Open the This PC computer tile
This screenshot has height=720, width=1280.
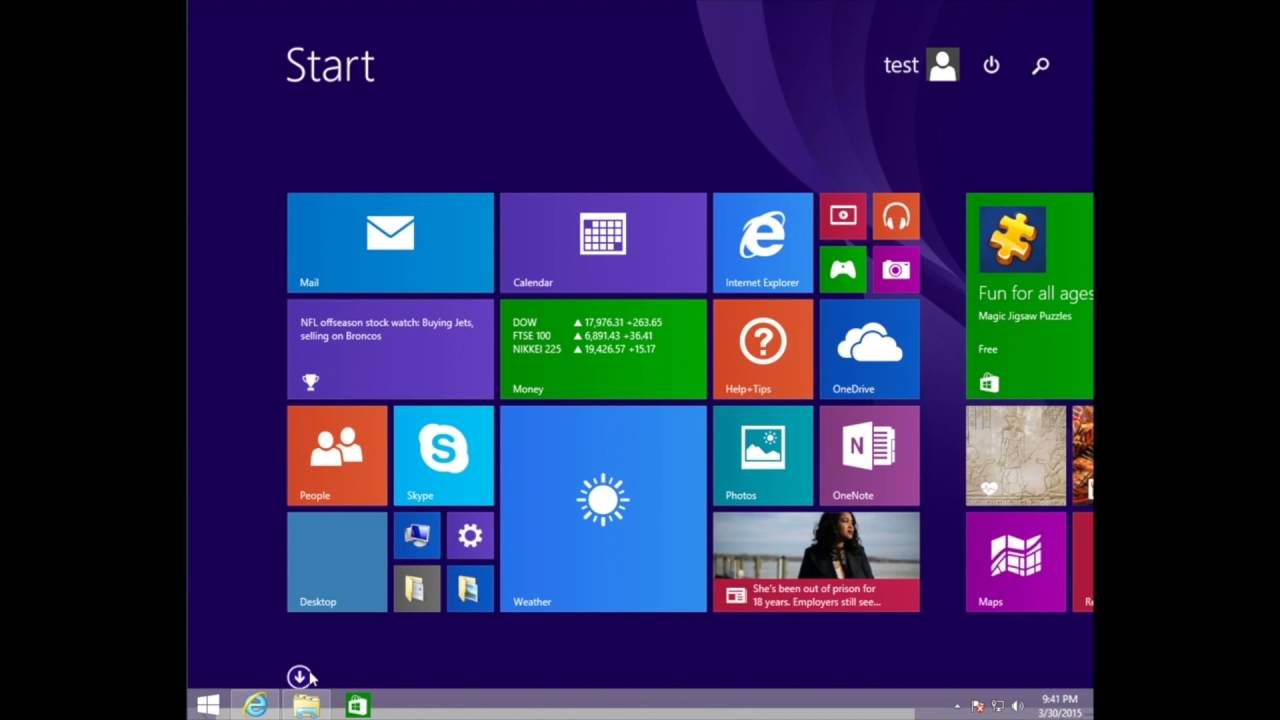(x=417, y=535)
